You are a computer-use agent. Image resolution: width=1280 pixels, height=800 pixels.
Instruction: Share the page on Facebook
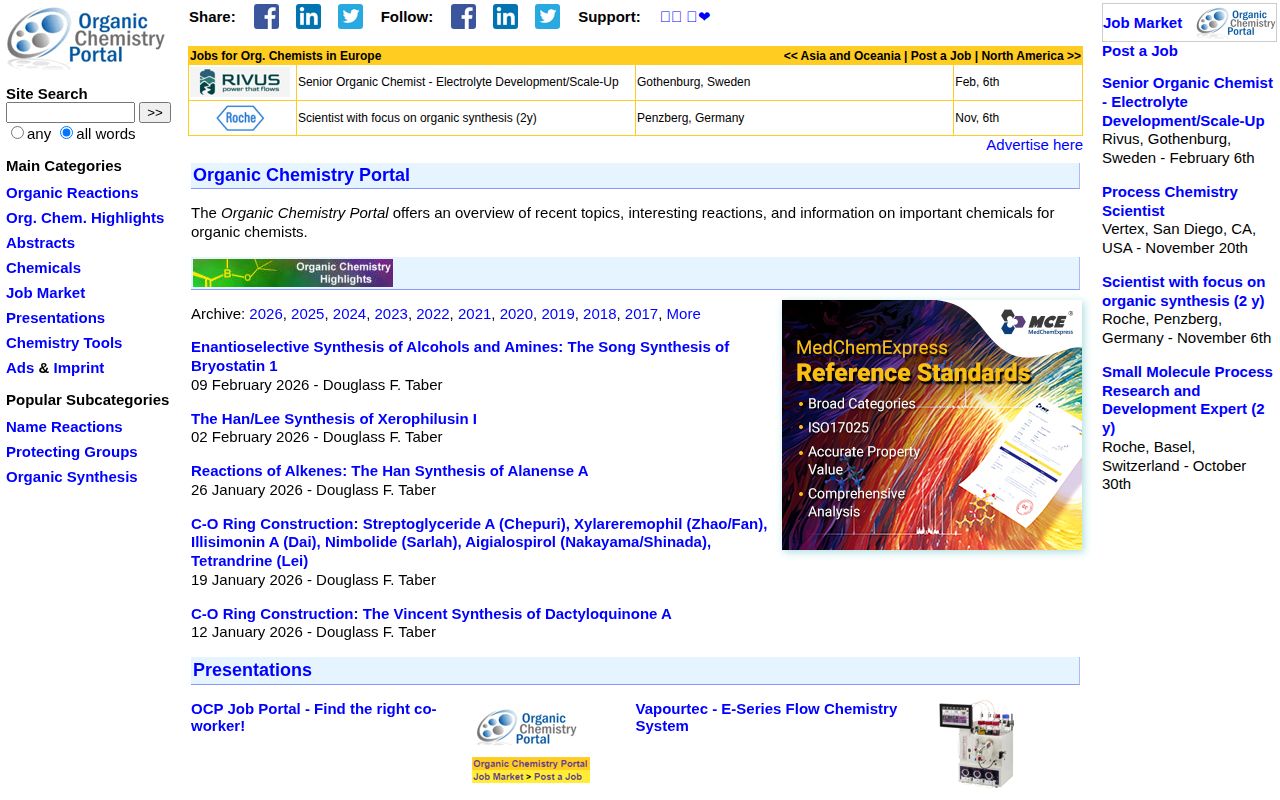tap(266, 16)
